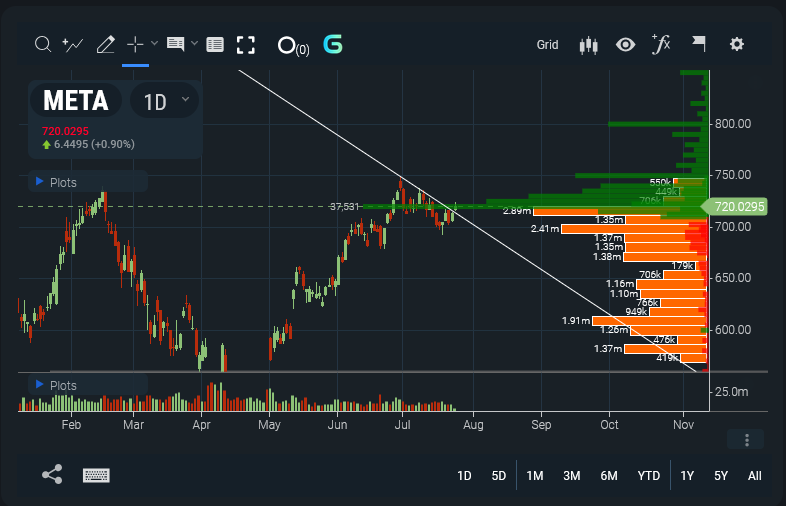This screenshot has width=786, height=506.
Task: Open the circle events counter (0)
Action: 293,46
